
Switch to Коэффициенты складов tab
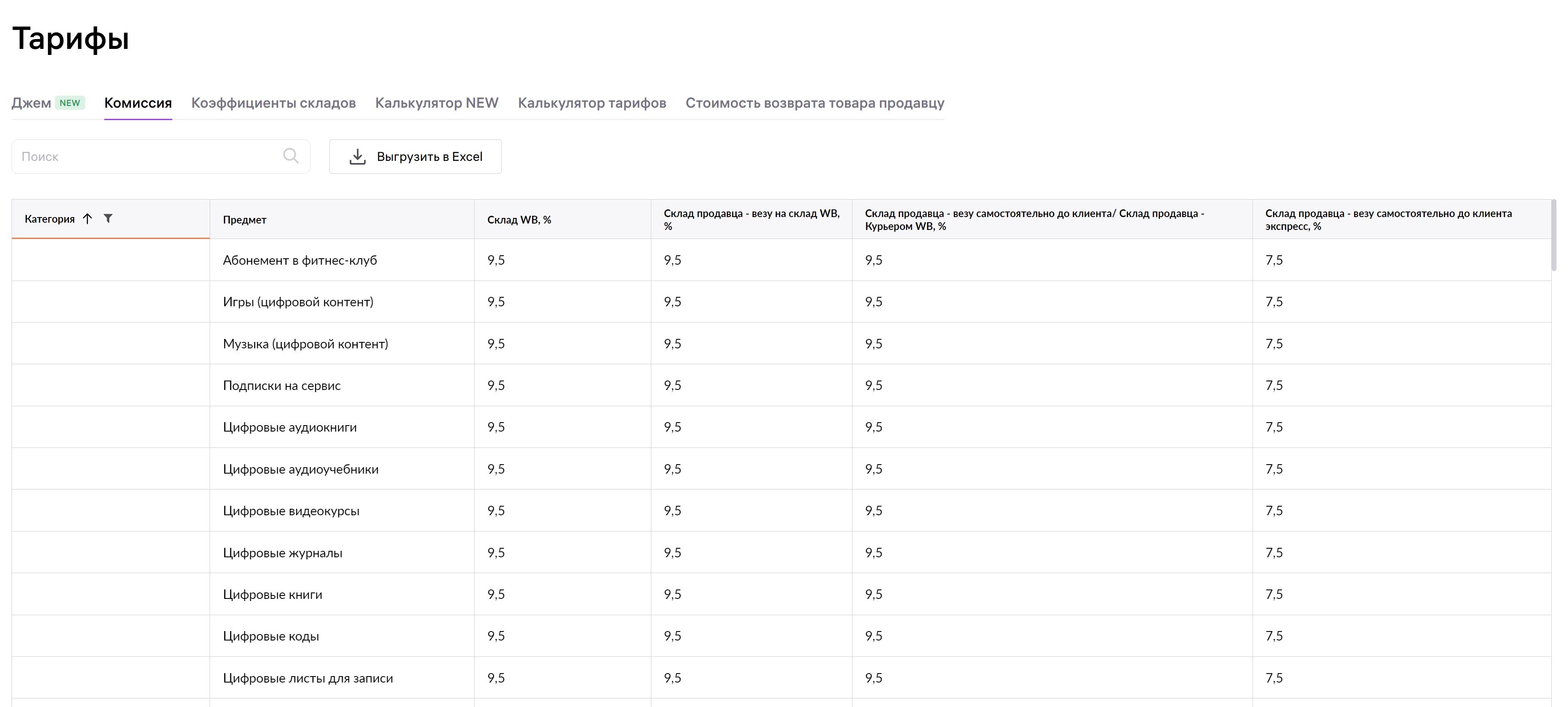[x=273, y=103]
